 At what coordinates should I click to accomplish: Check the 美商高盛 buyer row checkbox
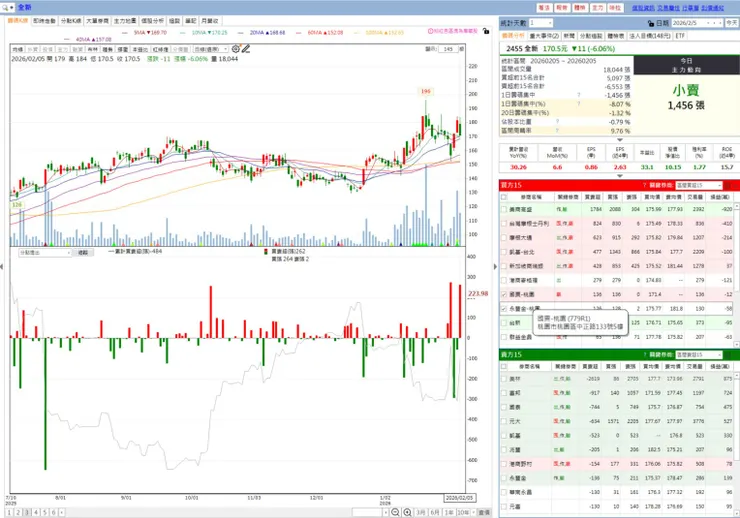[504, 209]
